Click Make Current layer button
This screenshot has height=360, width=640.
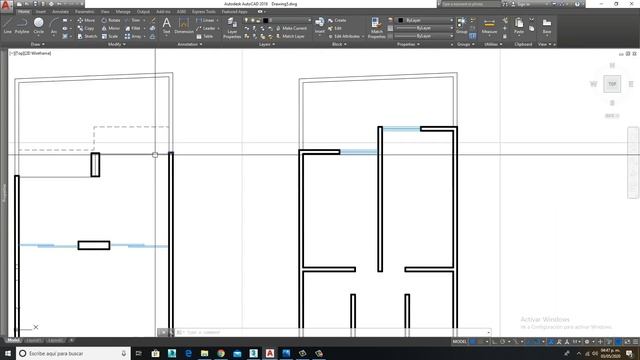291,28
